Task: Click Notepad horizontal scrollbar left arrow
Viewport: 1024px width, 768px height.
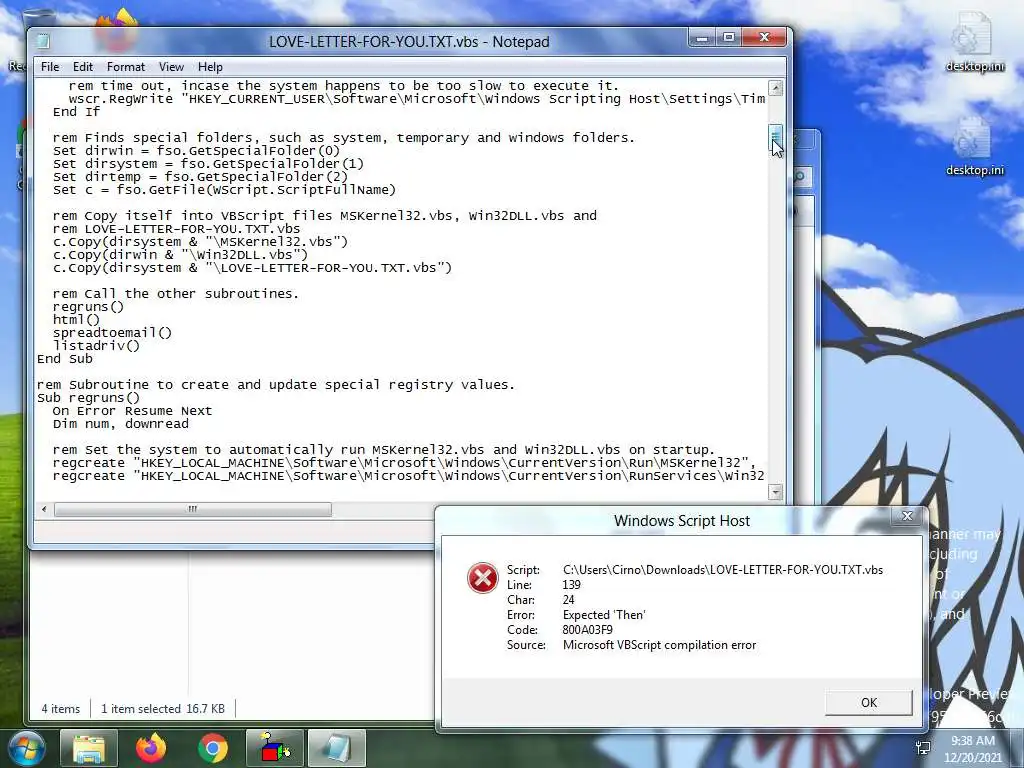Action: point(44,509)
